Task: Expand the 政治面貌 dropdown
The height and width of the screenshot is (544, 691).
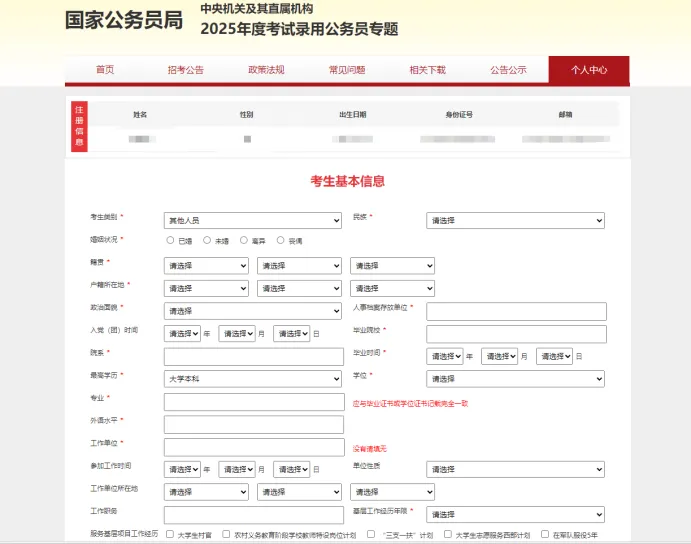Action: coord(253,312)
